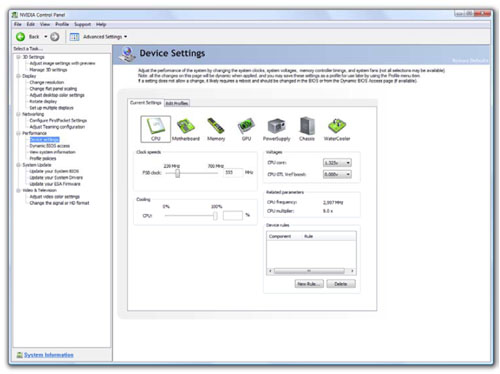Switch to the Edit Profiles tab
Image resolution: width=500 pixels, height=374 pixels.
177,103
